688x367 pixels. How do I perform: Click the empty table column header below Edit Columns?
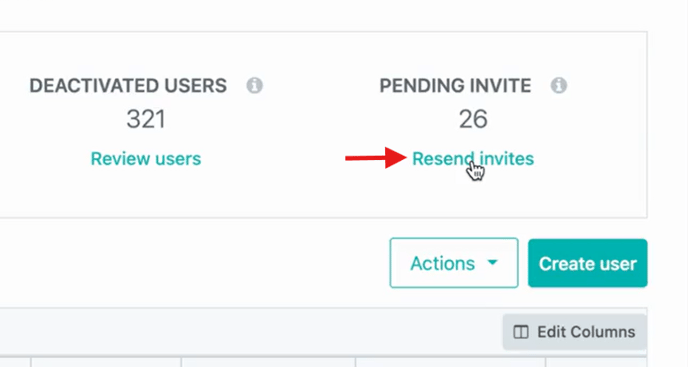(x=596, y=362)
